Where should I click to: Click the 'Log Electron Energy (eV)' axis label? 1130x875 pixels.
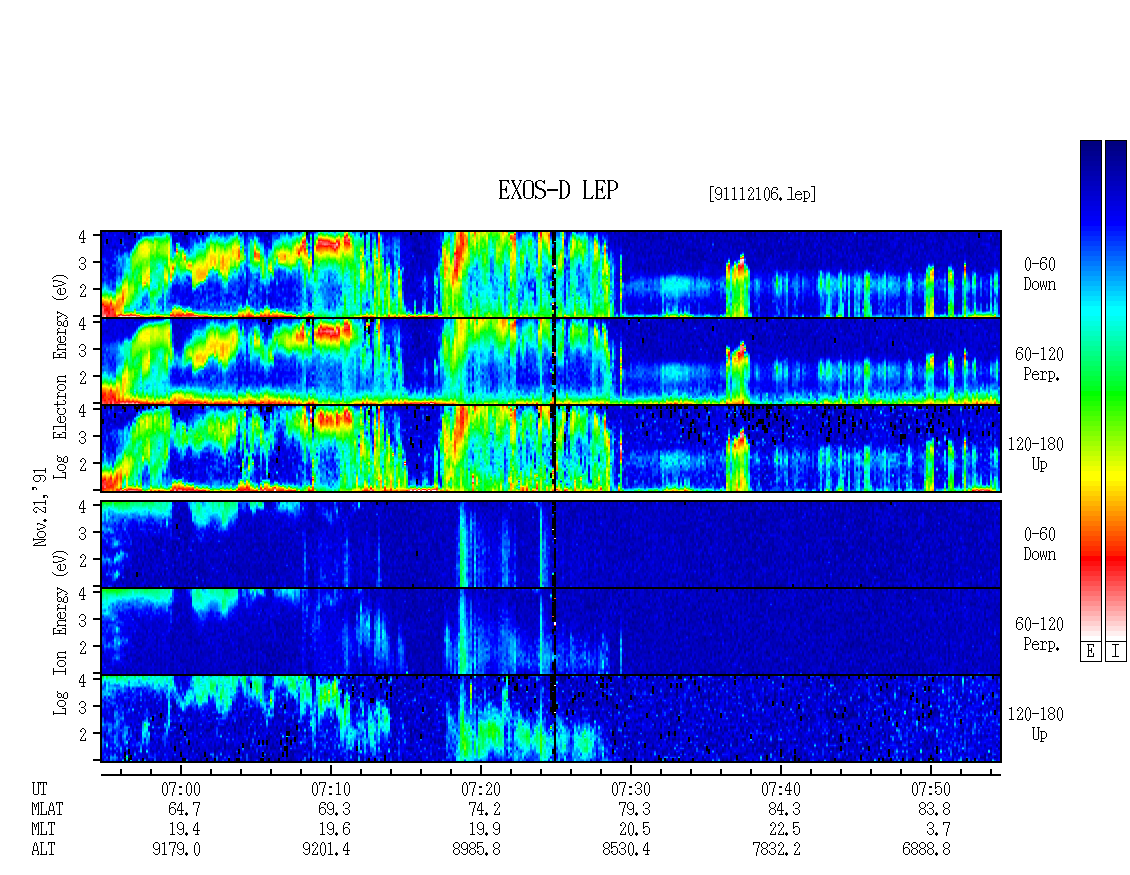(60, 376)
